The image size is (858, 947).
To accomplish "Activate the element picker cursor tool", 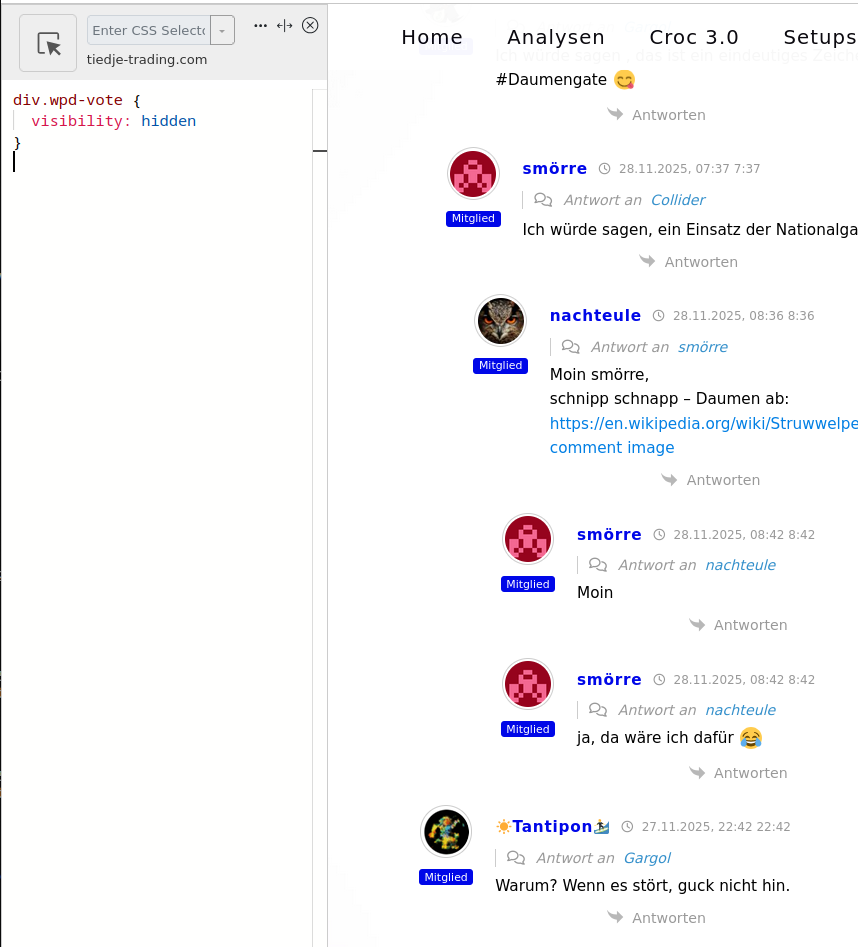I will tap(48, 43).
